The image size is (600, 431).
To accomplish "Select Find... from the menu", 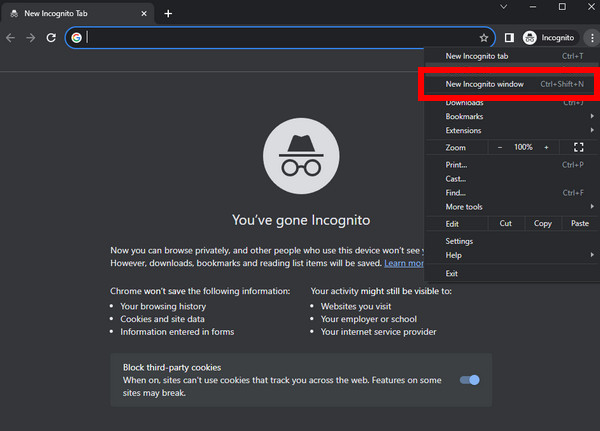I will click(x=512, y=193).
